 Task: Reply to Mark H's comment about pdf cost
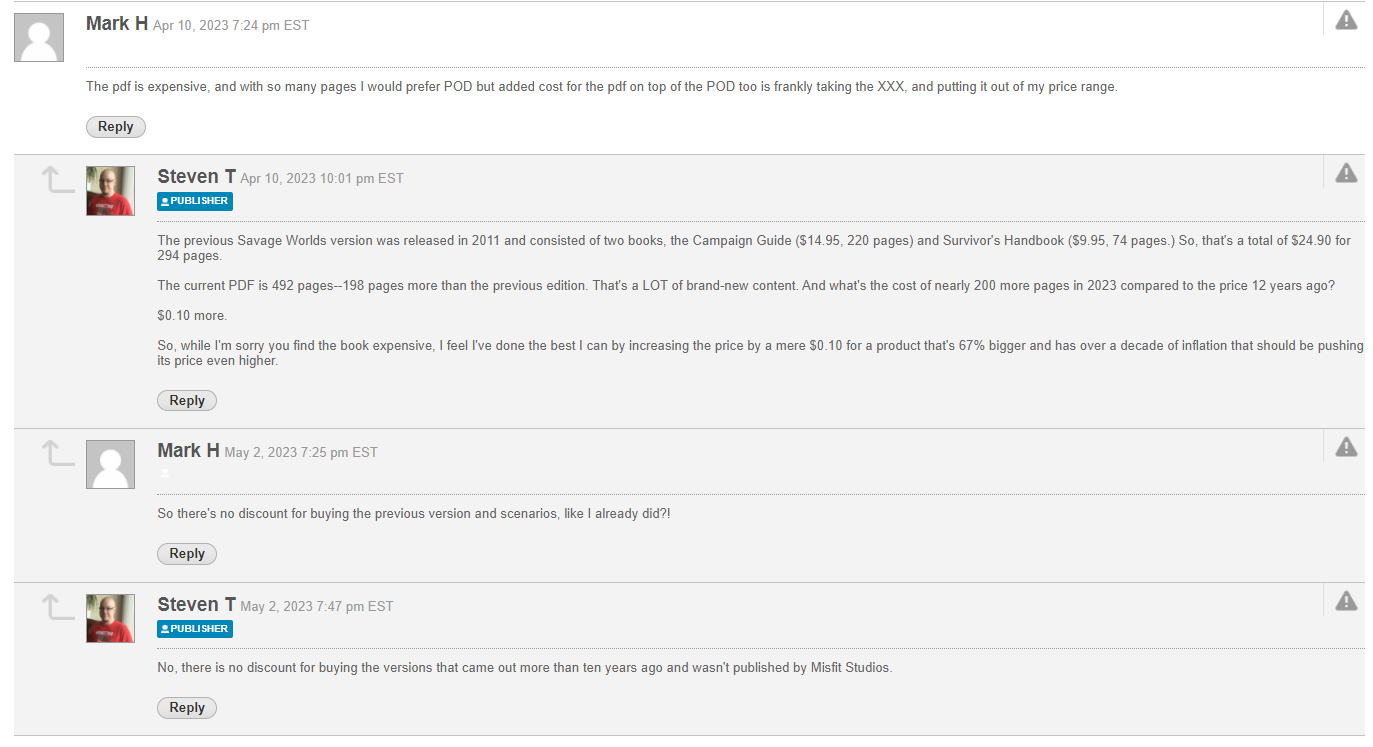coord(116,127)
